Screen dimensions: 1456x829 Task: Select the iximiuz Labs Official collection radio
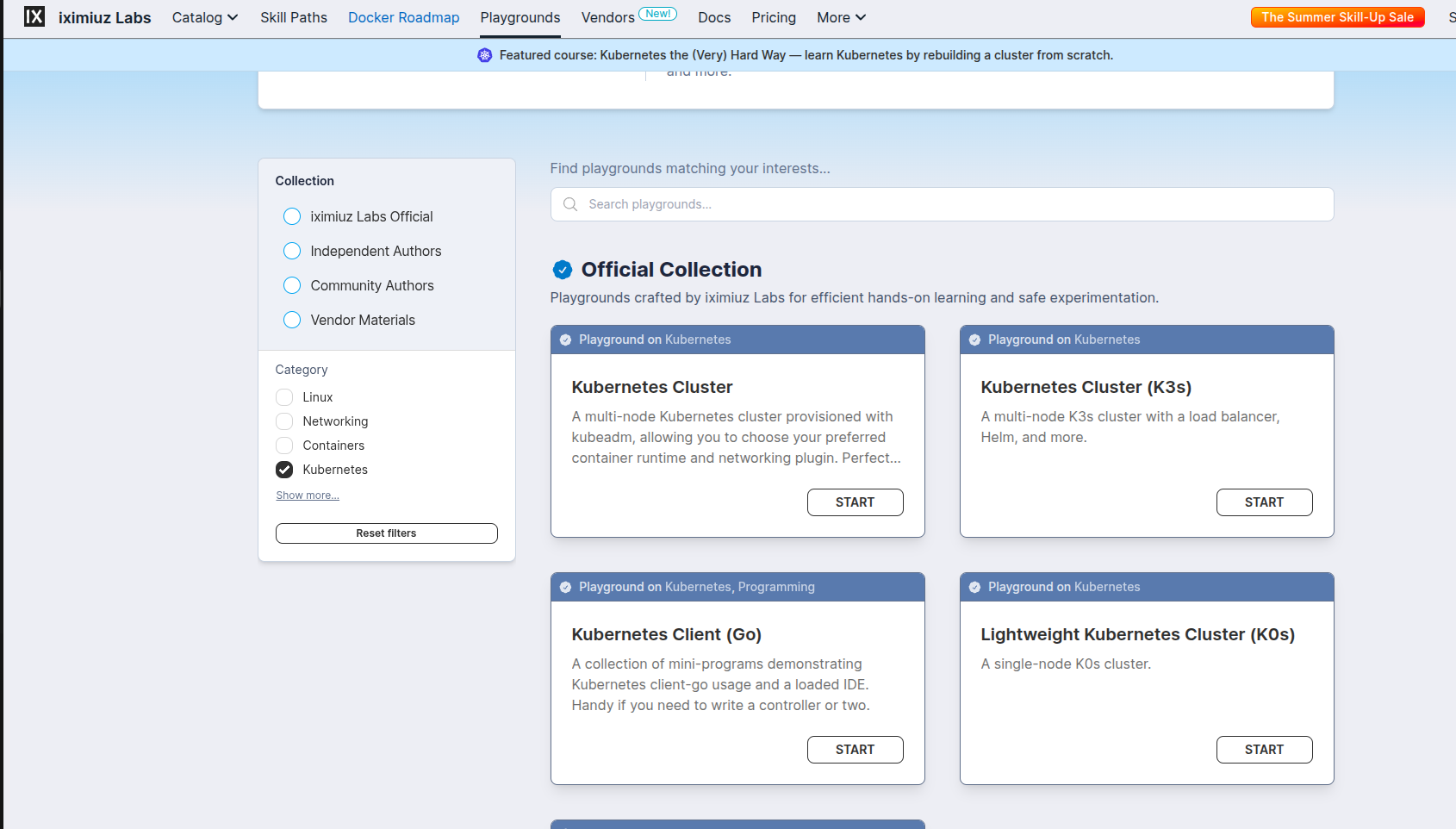(292, 216)
